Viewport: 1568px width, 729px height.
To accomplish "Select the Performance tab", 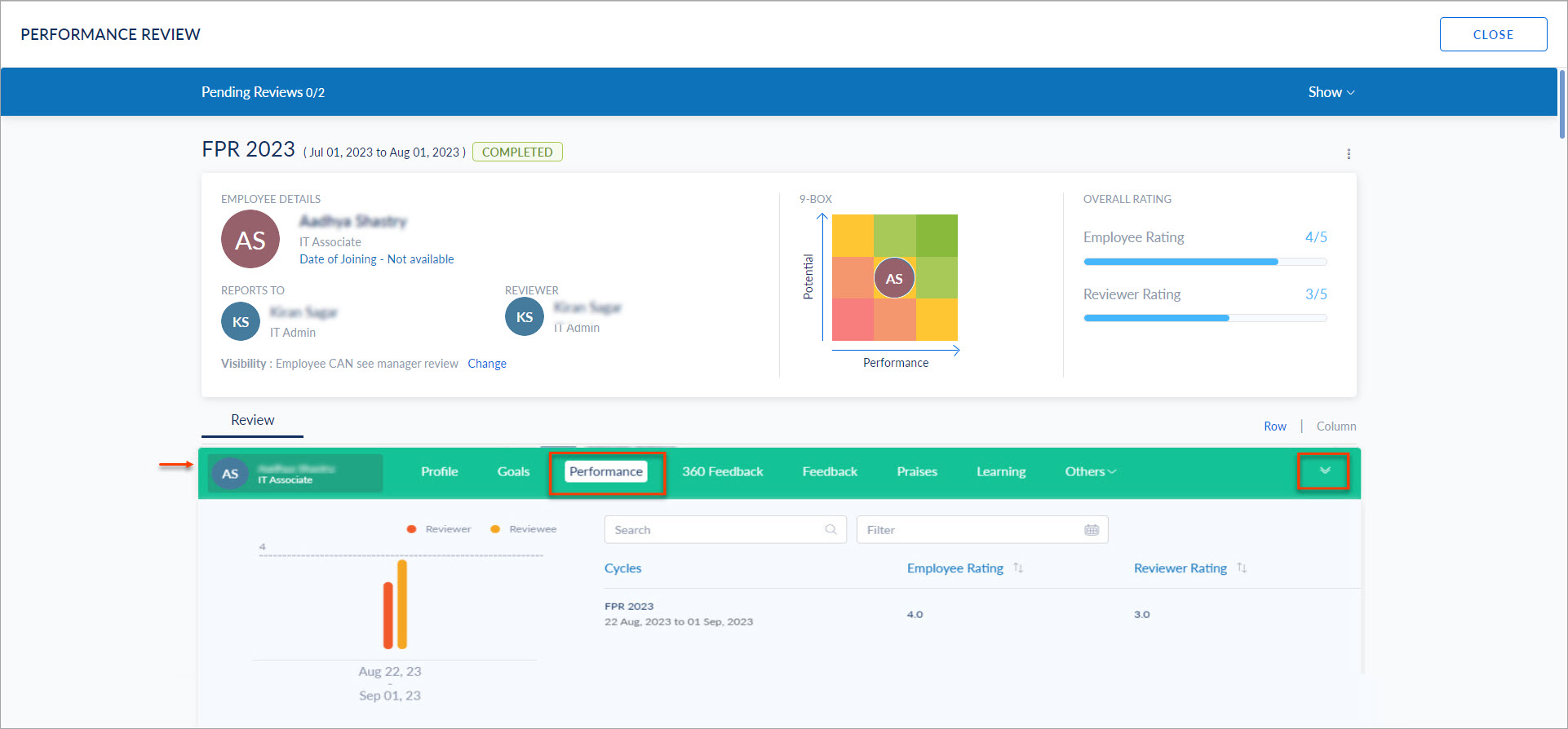I will 606,471.
